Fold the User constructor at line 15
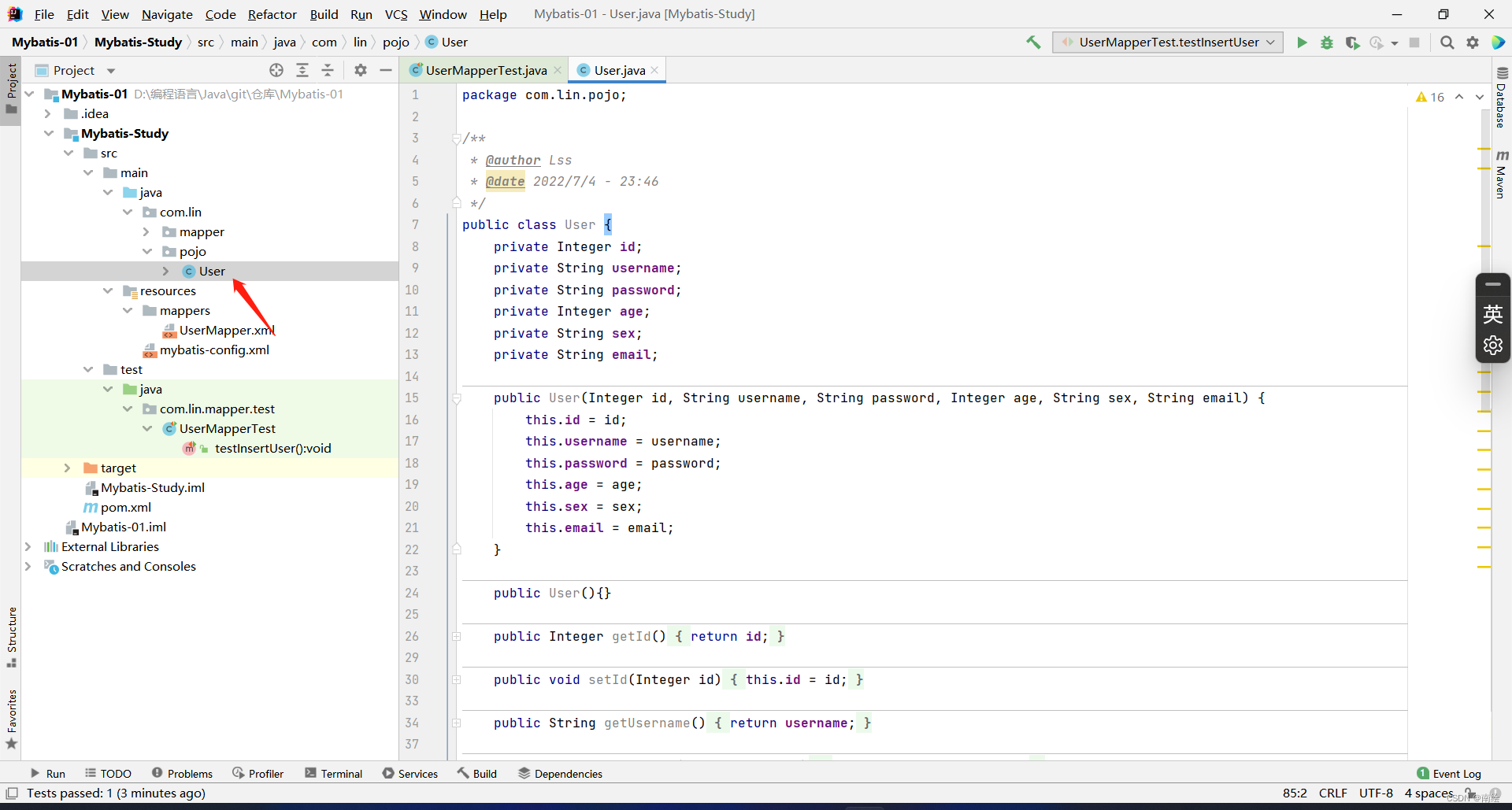Screen dimensions: 1512x810 pos(456,398)
